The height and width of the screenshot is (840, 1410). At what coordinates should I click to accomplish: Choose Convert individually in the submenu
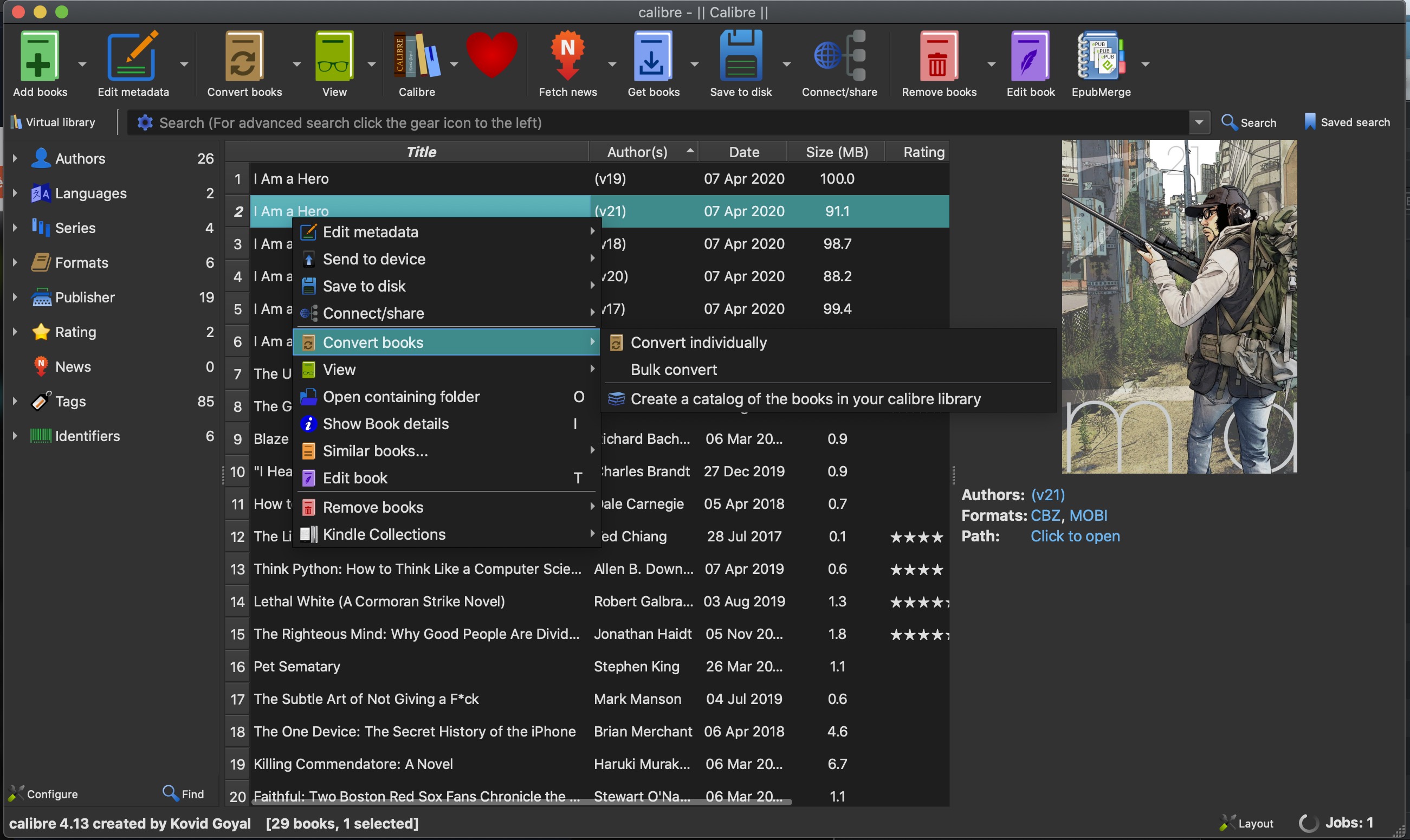click(829, 343)
